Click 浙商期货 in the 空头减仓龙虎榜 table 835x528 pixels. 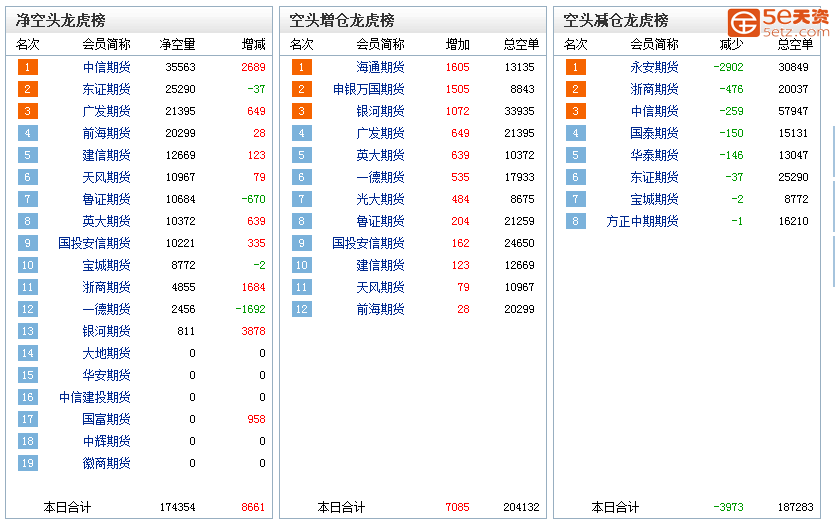click(654, 89)
